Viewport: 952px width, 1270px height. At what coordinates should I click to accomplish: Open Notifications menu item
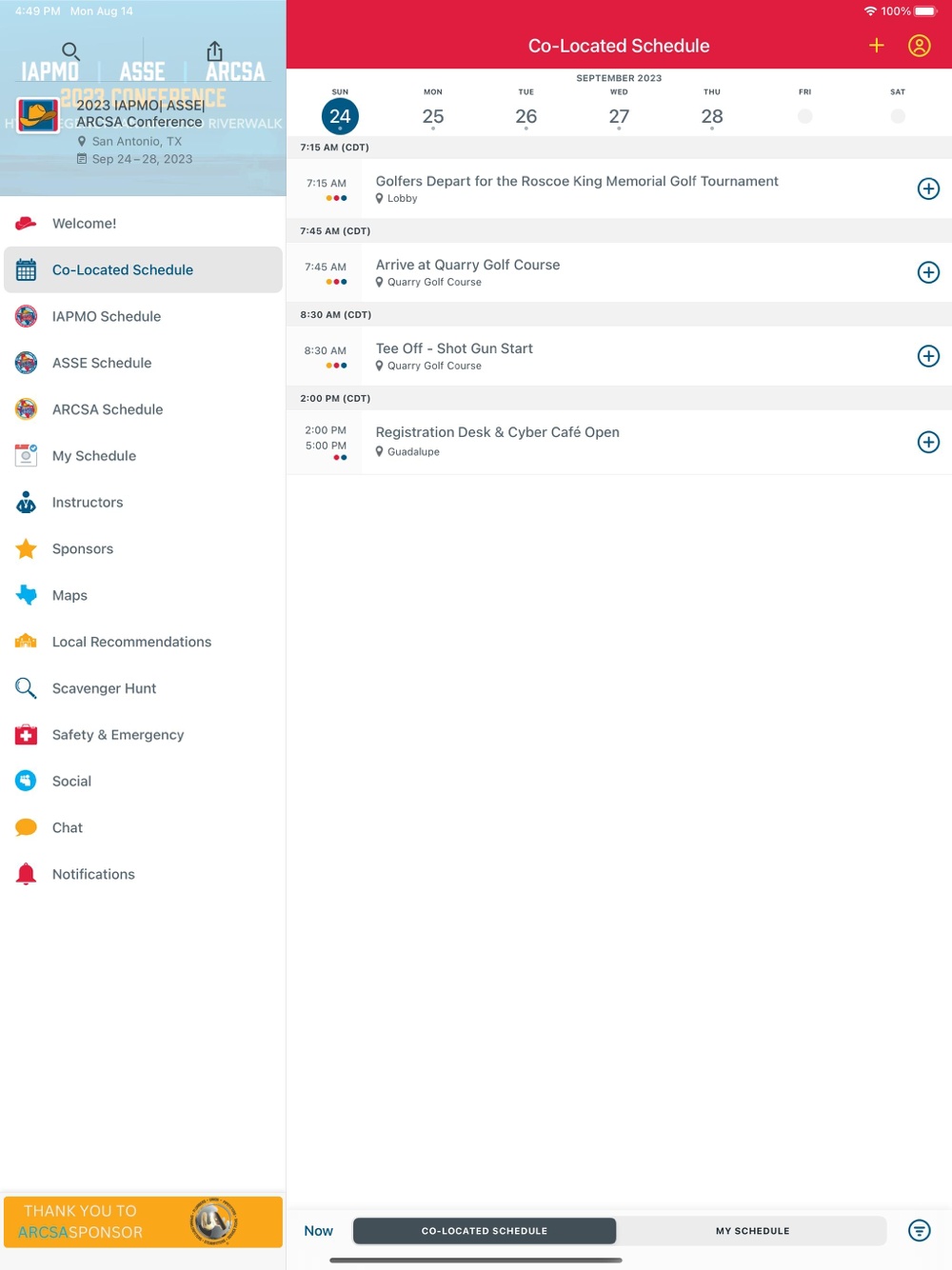143,874
